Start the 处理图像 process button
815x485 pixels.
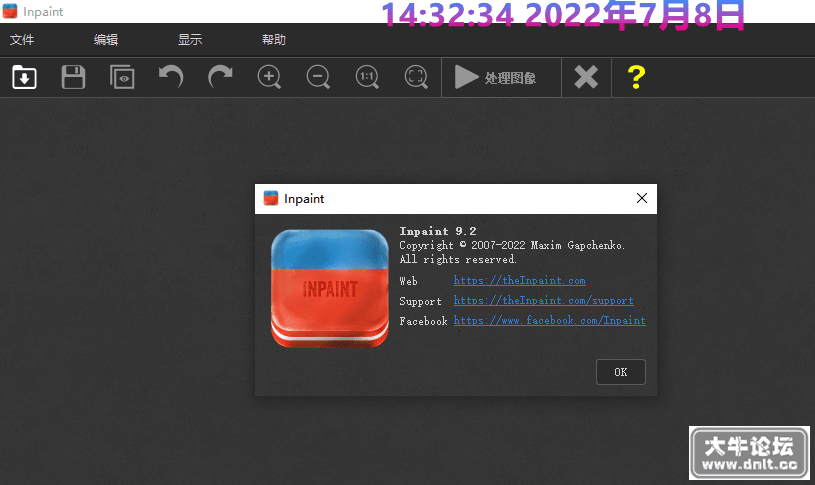pyautogui.click(x=501, y=77)
